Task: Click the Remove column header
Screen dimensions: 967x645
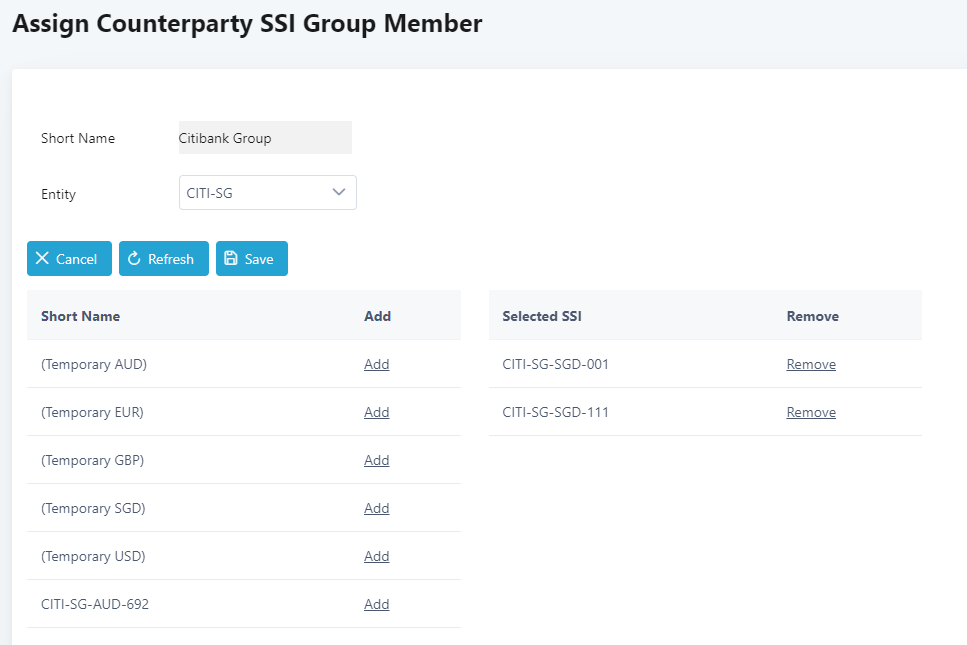Action: pyautogui.click(x=812, y=316)
